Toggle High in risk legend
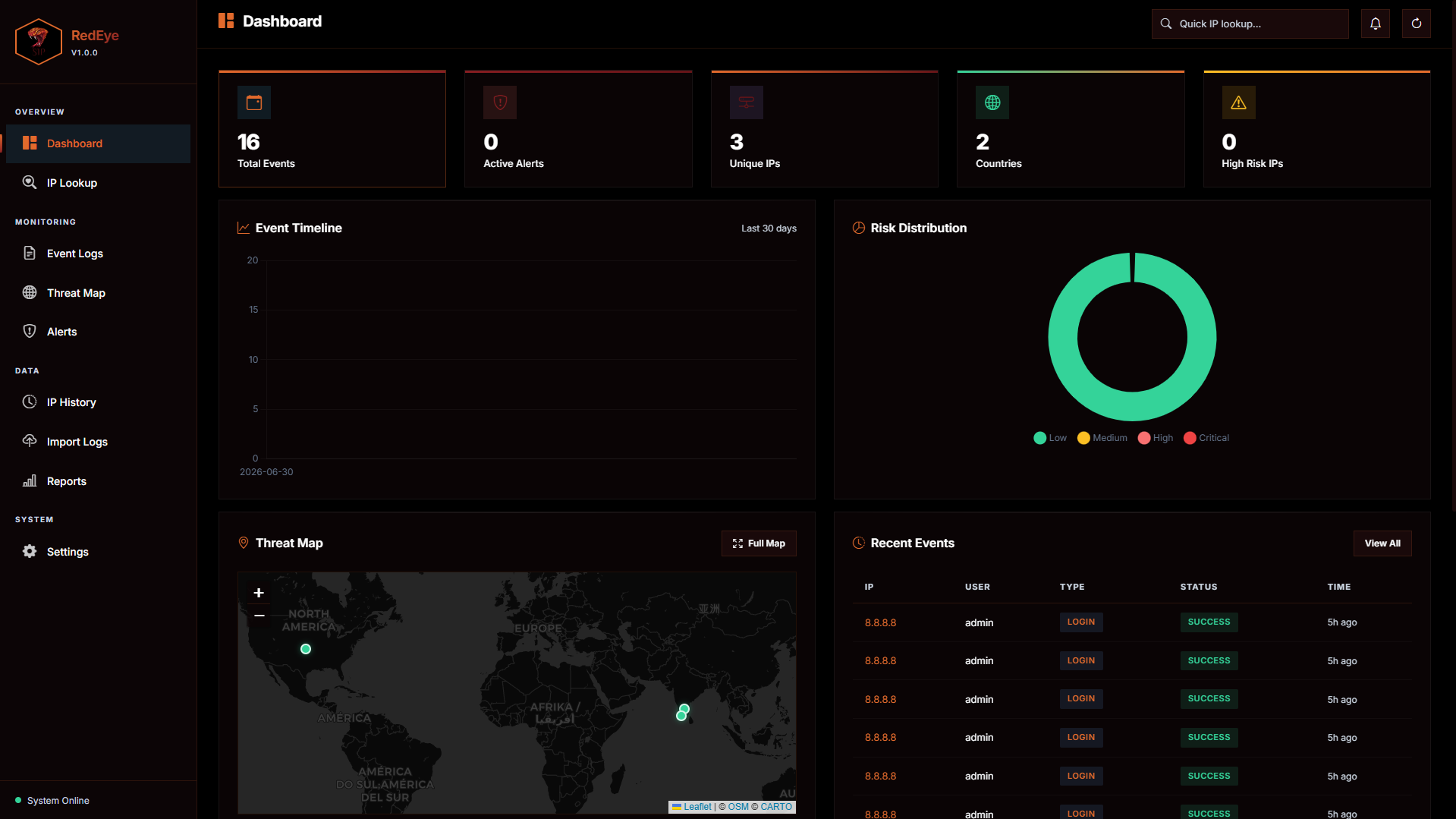This screenshot has height=819, width=1456. click(x=1156, y=438)
